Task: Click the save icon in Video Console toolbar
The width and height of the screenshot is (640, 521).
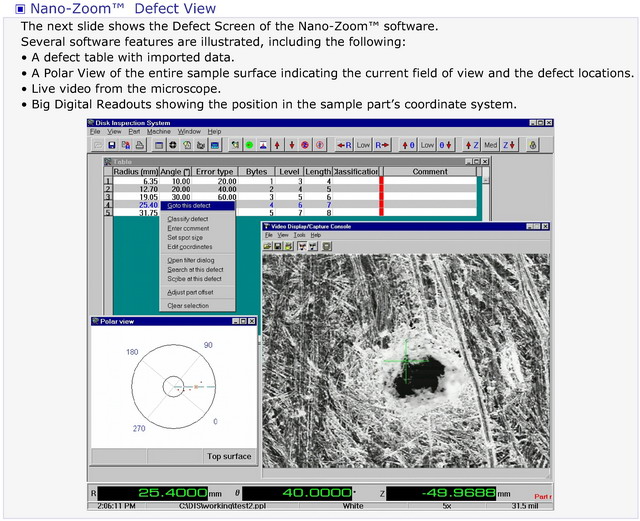Action: click(278, 246)
